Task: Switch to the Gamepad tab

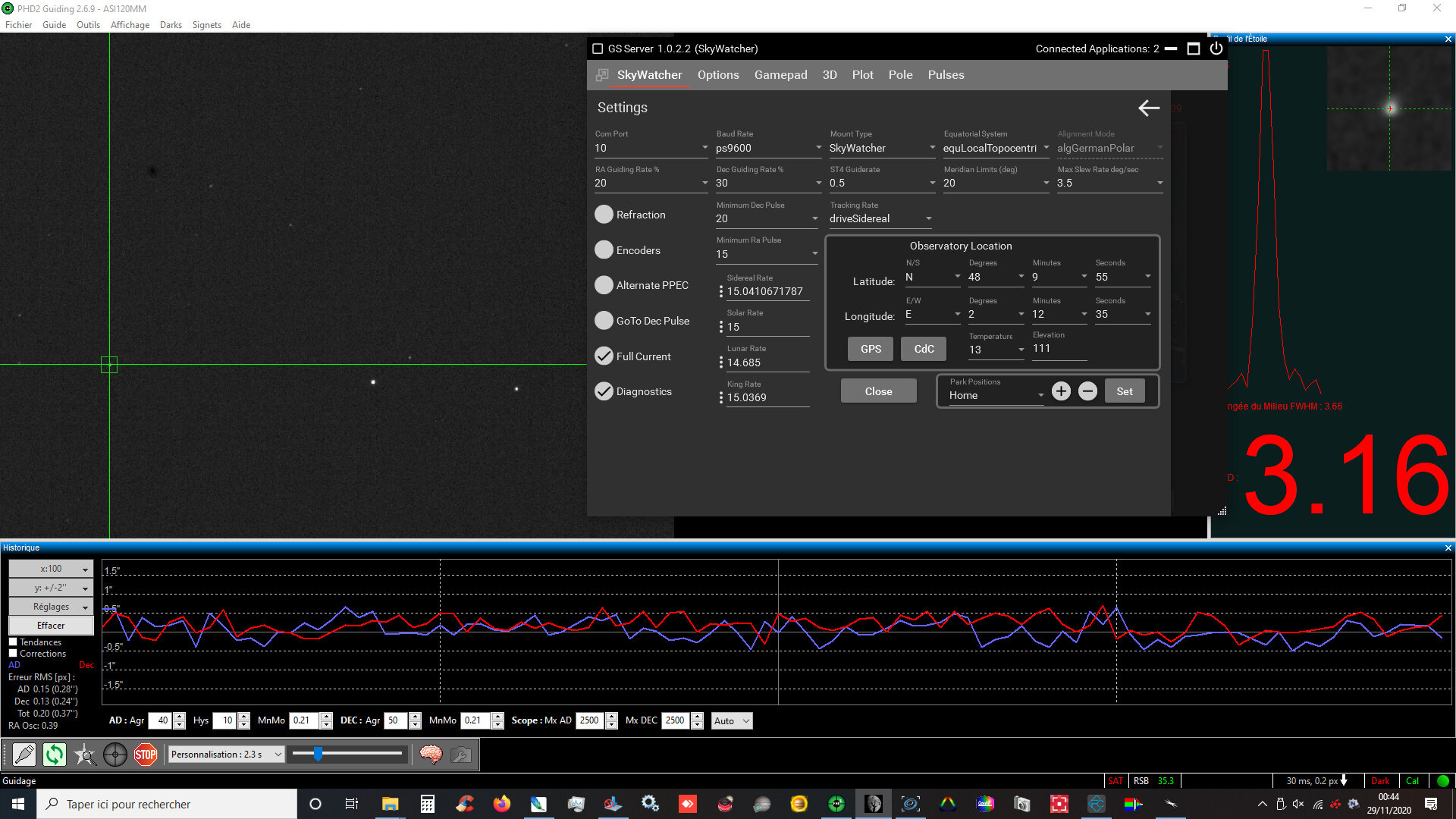Action: pyautogui.click(x=780, y=74)
